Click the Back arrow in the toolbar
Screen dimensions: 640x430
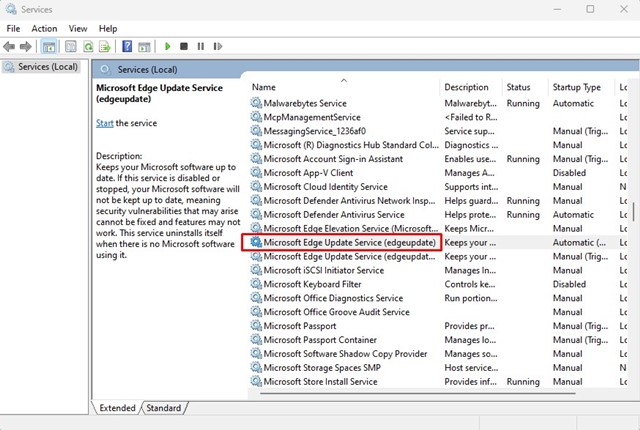tap(11, 46)
